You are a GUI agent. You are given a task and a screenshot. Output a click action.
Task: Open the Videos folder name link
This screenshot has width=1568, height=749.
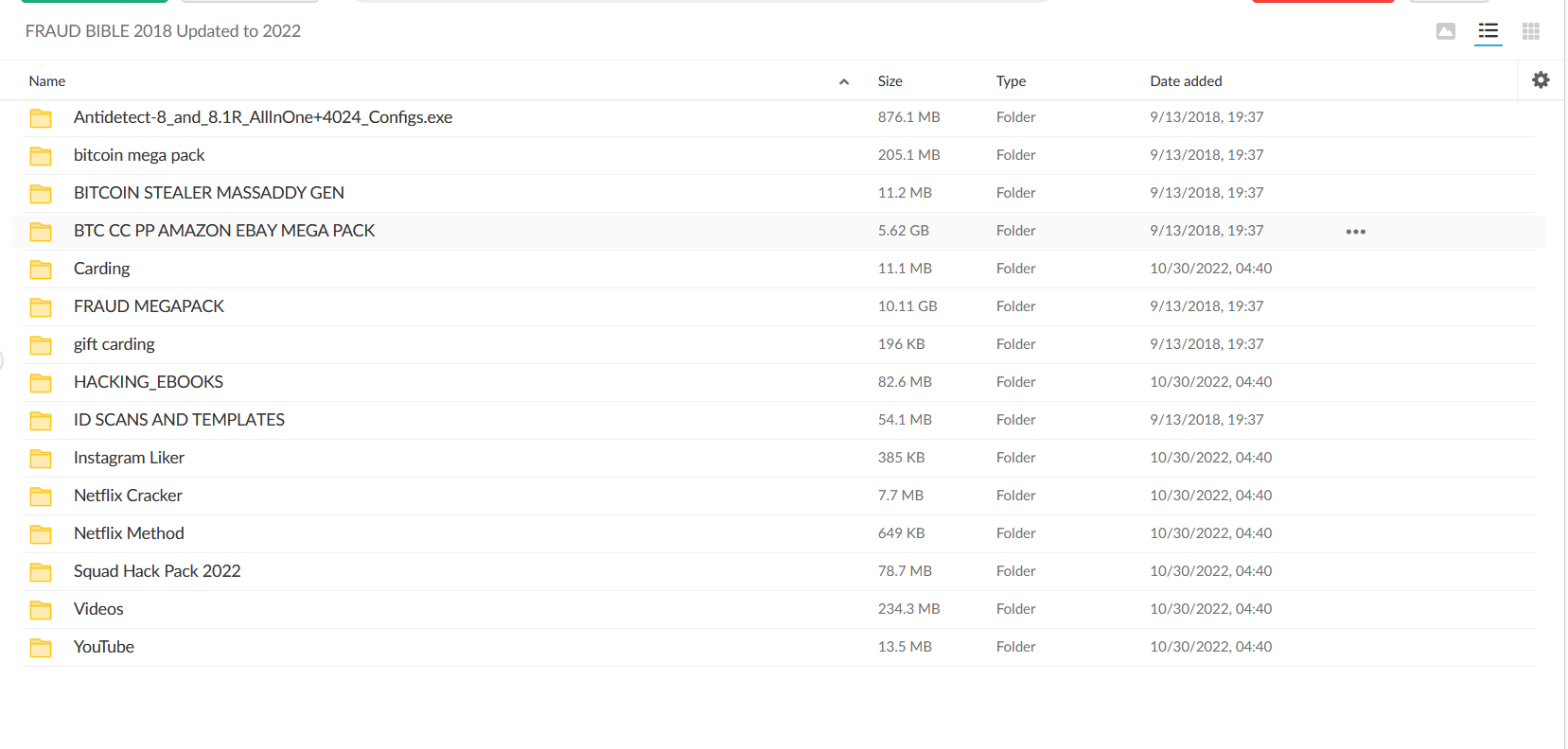pyautogui.click(x=98, y=609)
